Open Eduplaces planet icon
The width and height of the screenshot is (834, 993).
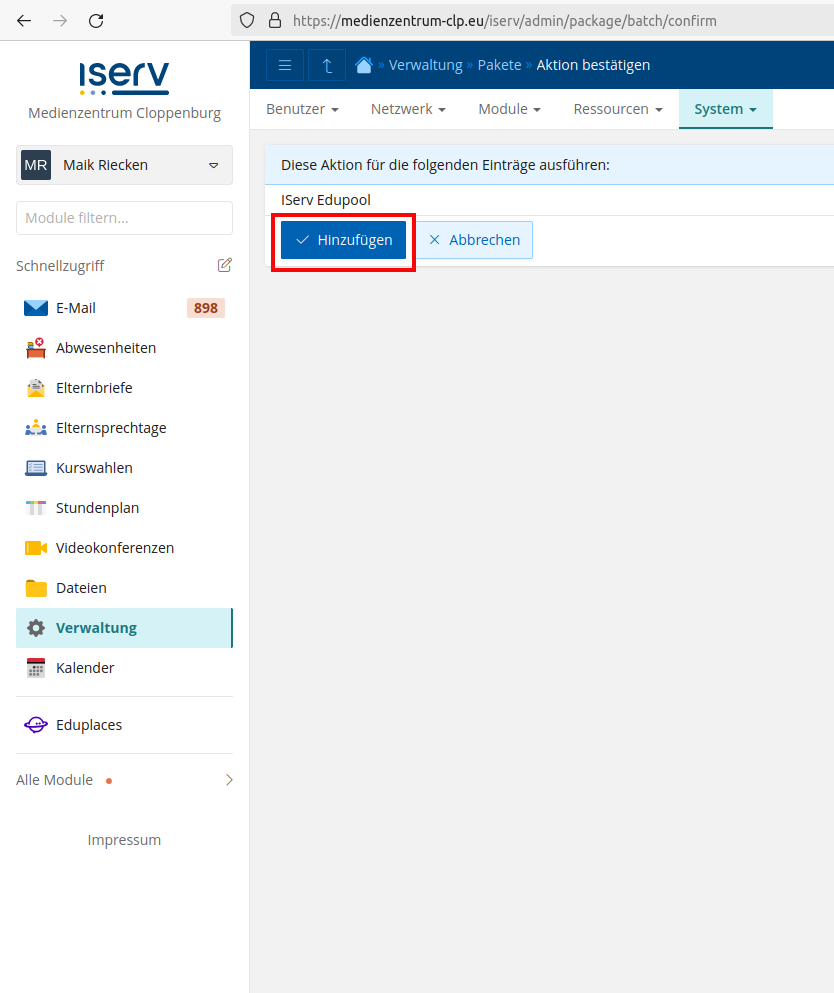point(36,725)
